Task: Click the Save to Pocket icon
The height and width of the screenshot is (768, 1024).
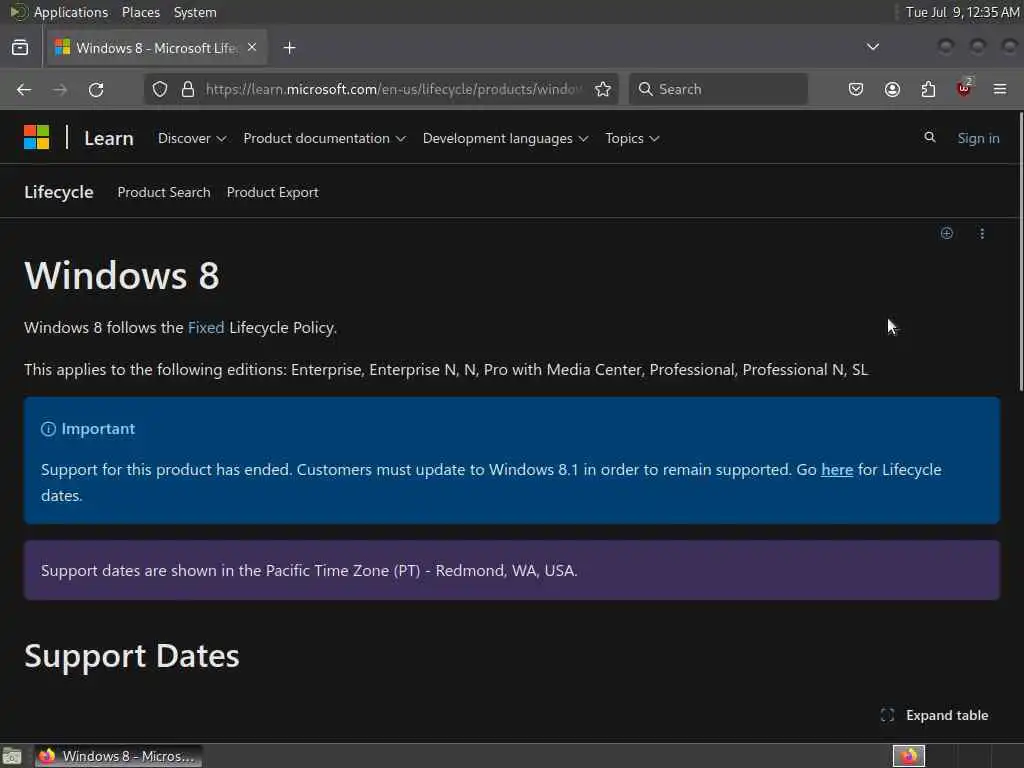Action: [856, 89]
